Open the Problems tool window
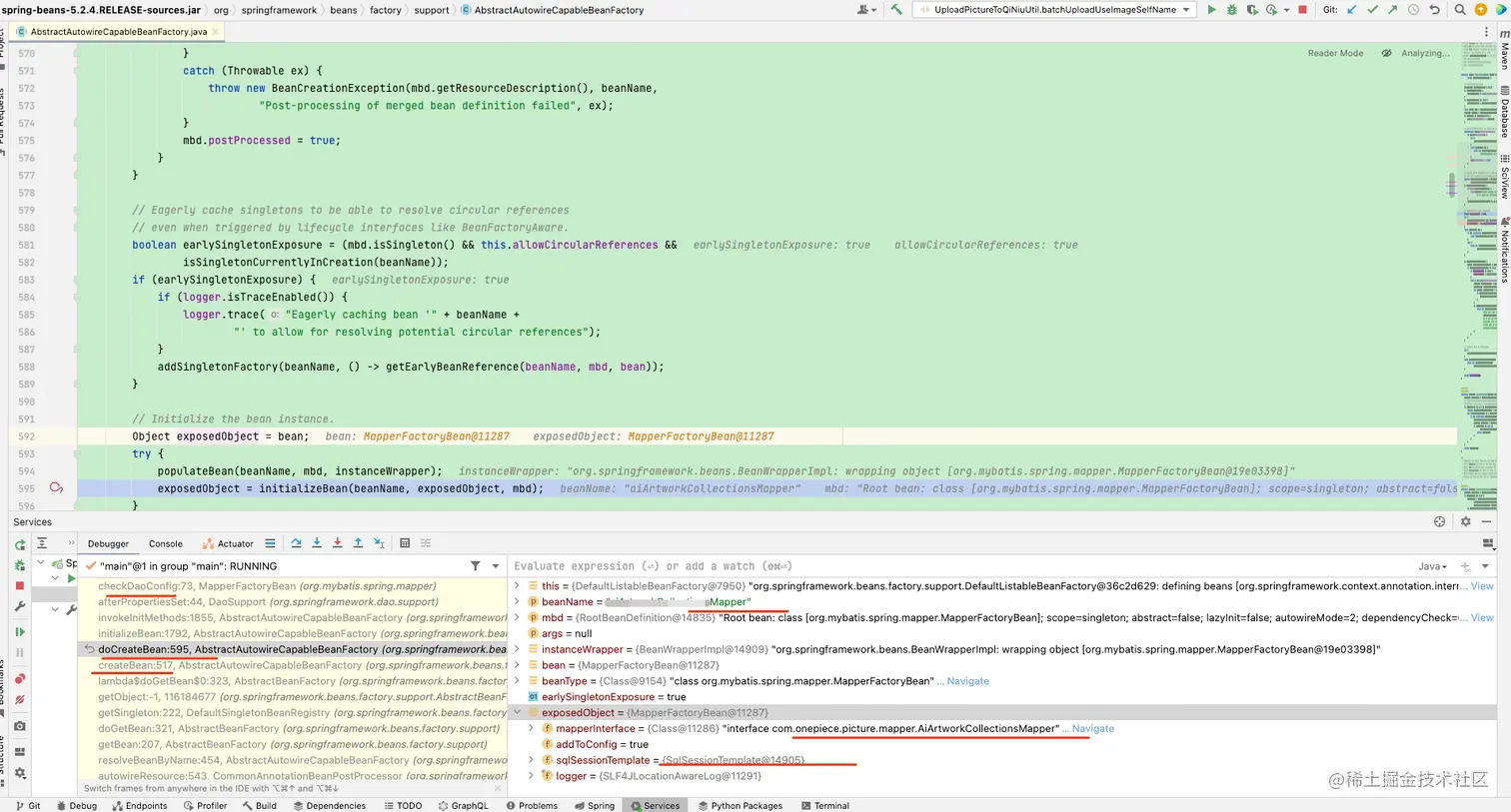Viewport: 1511px width, 812px height. pos(532,805)
